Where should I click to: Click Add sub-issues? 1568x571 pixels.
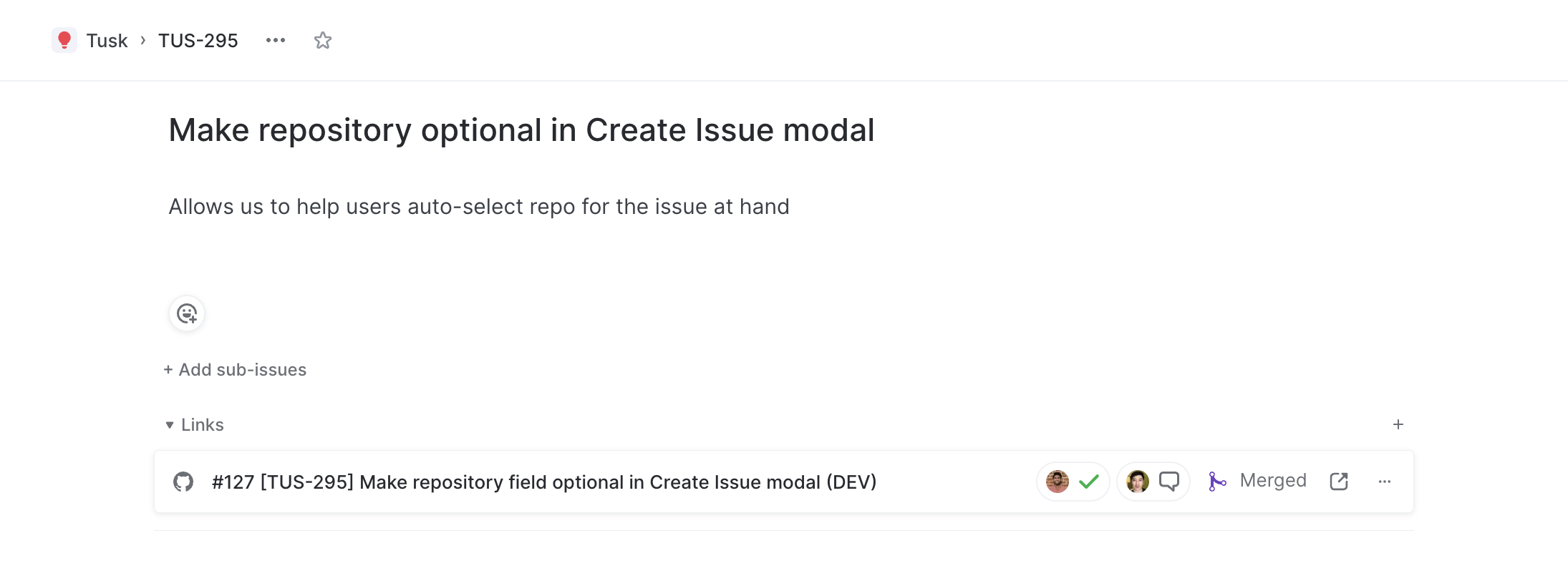pyautogui.click(x=235, y=370)
